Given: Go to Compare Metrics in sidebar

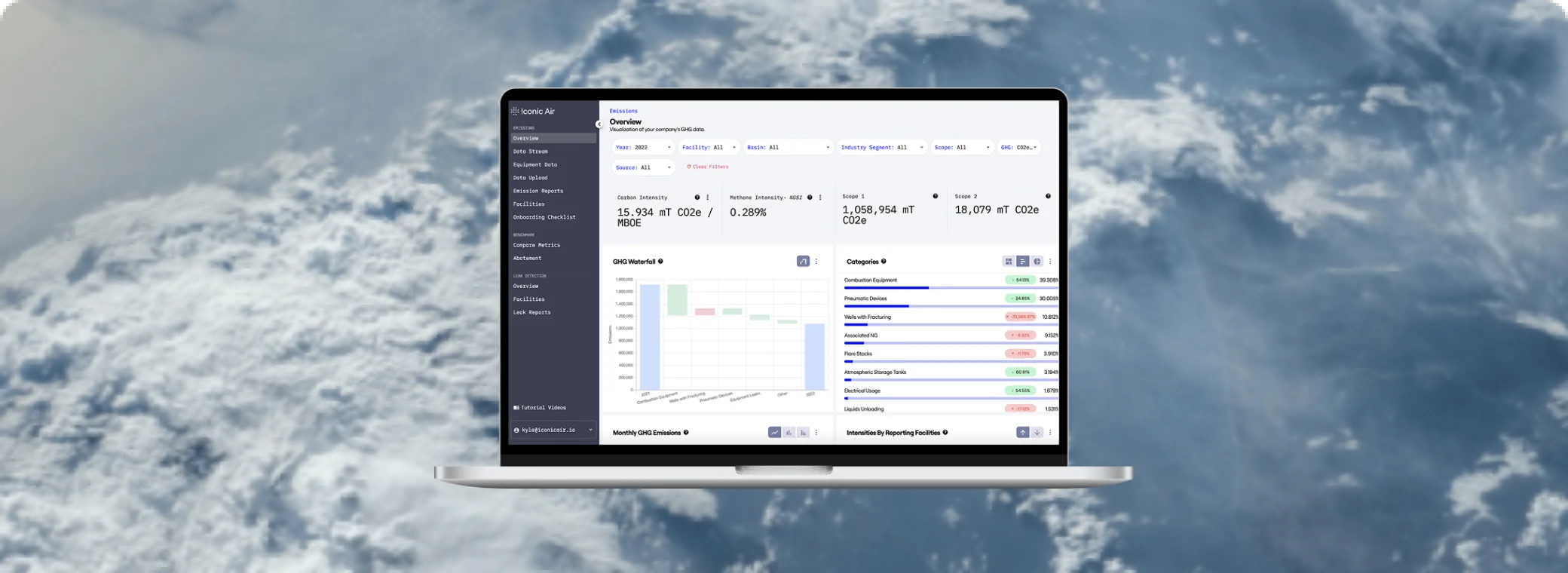Looking at the screenshot, I should pos(537,245).
